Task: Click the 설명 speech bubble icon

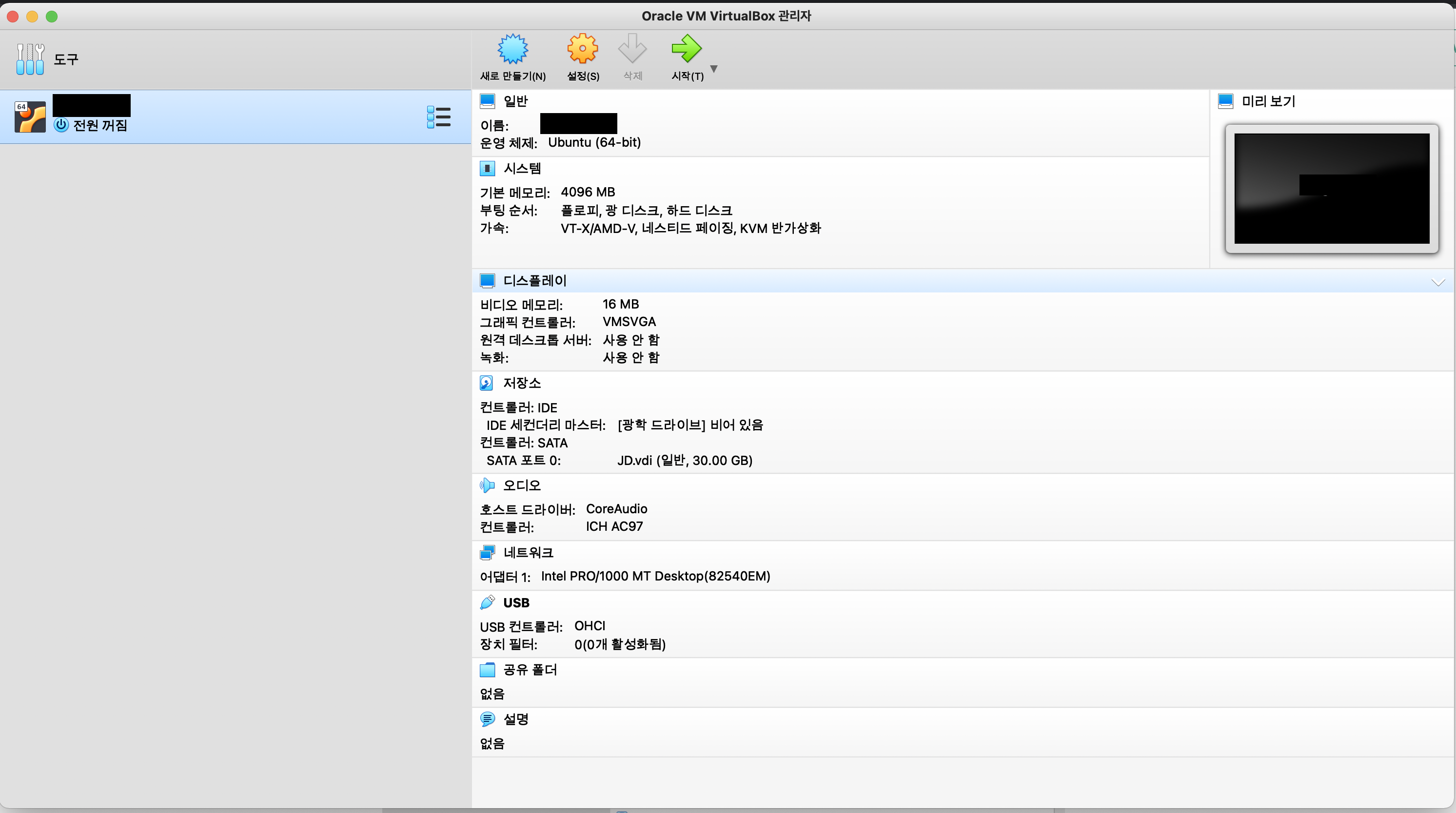Action: tap(487, 719)
